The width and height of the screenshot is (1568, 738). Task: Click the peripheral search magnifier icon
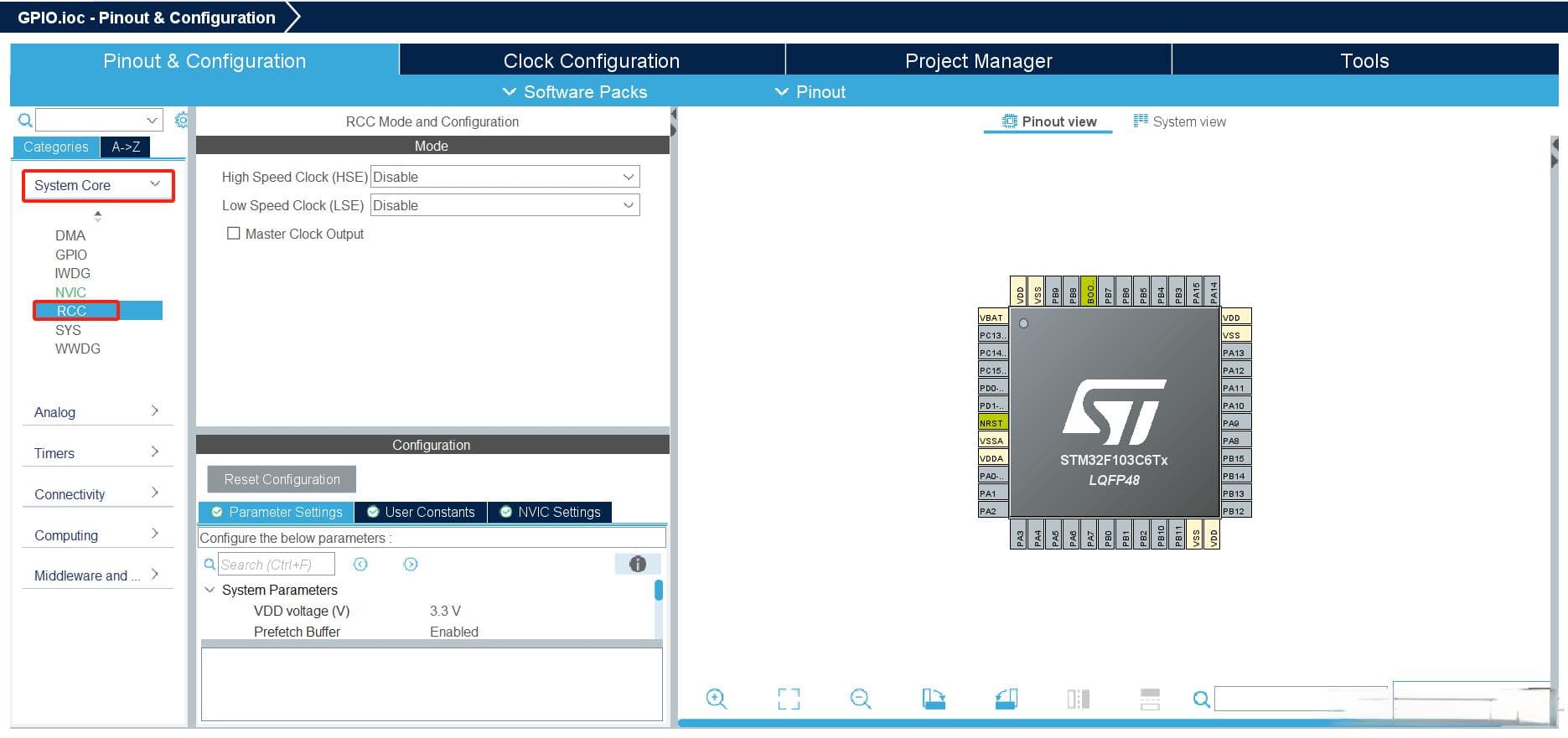point(25,120)
